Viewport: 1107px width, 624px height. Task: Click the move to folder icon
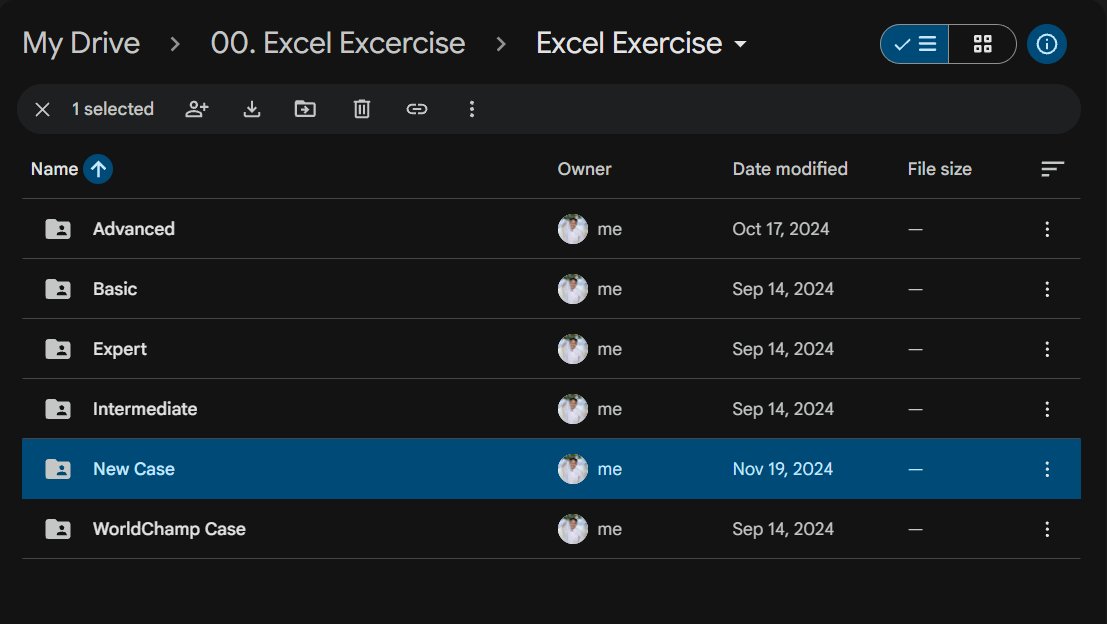click(305, 109)
